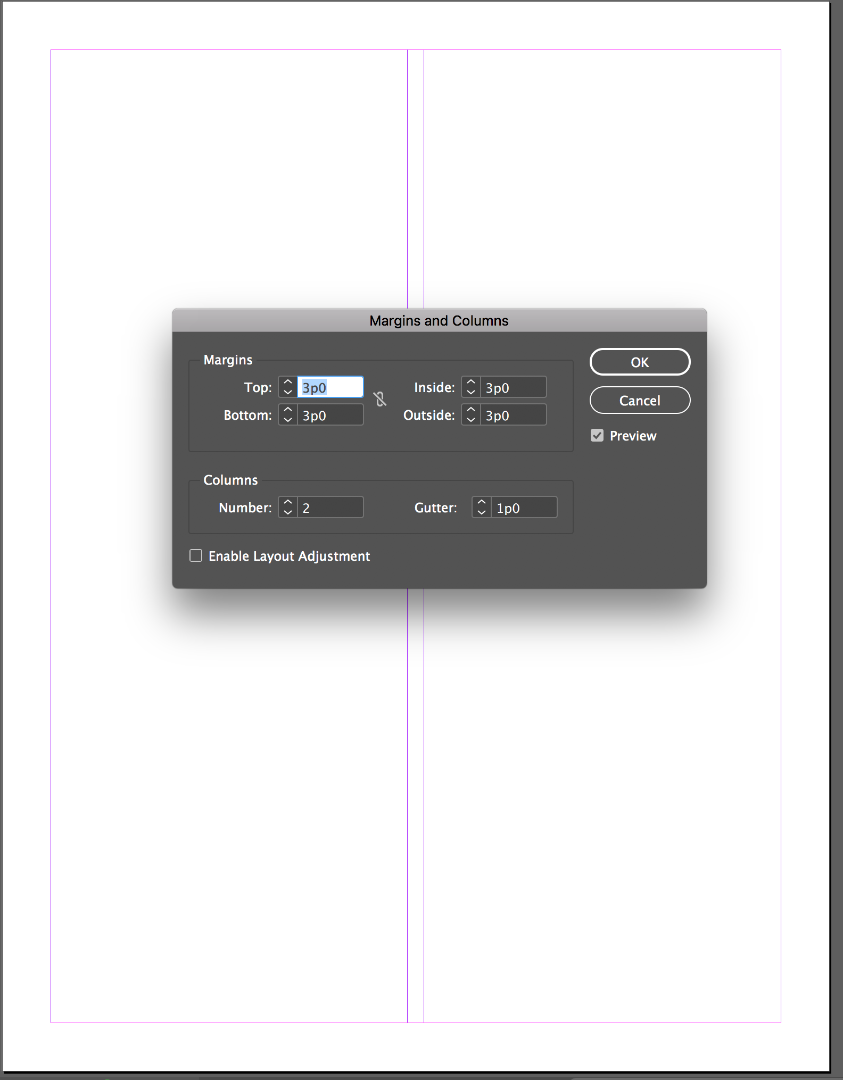Toggle the margins link chain icon

pyautogui.click(x=379, y=399)
